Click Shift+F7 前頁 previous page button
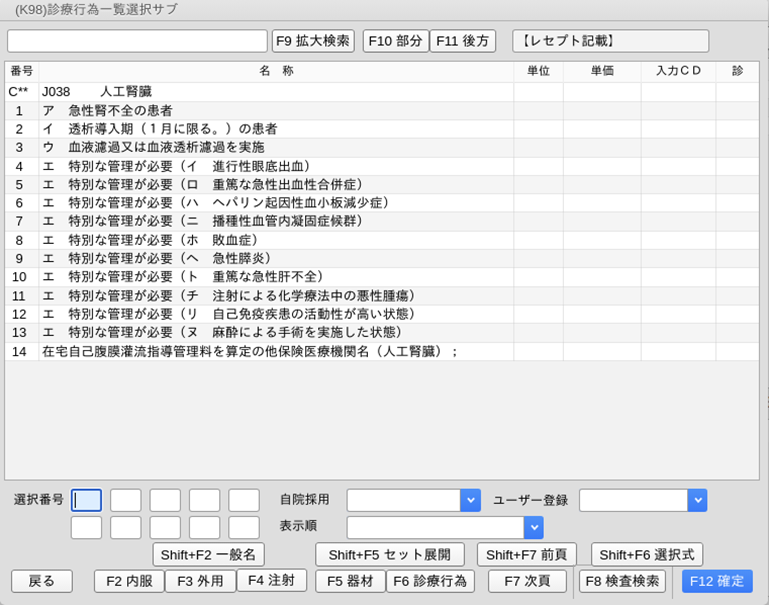This screenshot has height=605, width=769. 527,555
